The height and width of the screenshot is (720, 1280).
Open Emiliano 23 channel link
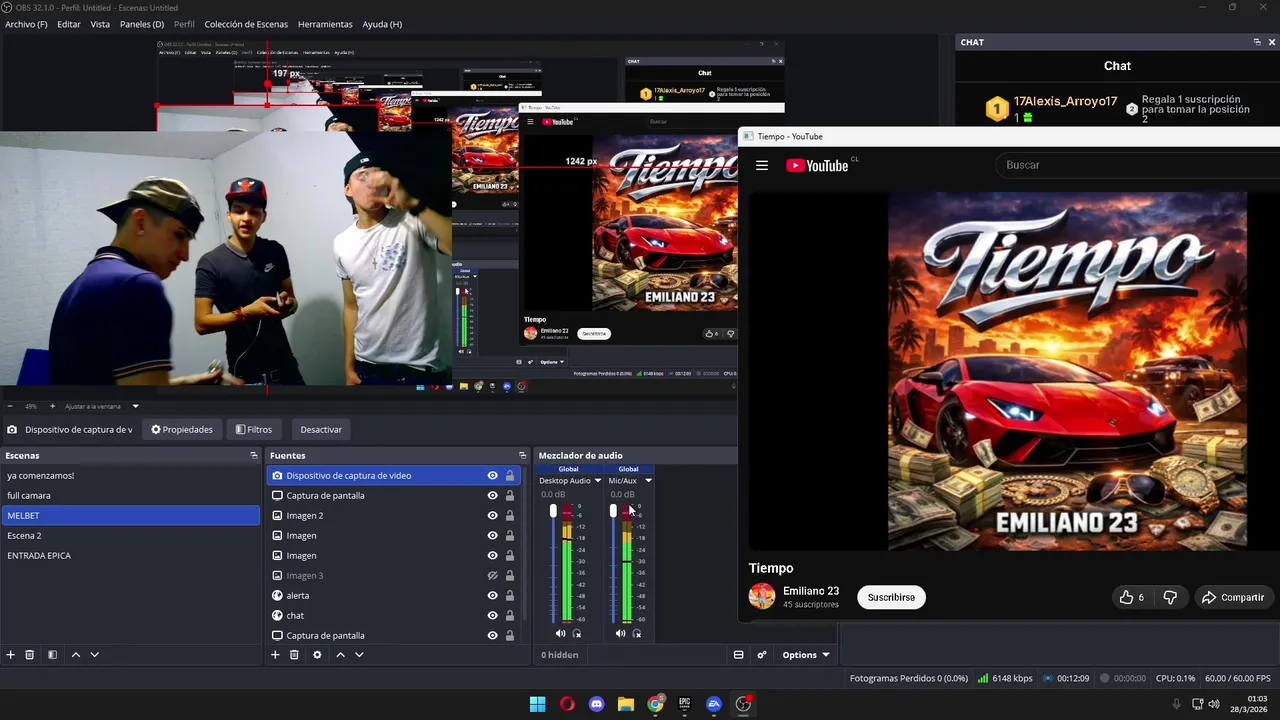[811, 591]
